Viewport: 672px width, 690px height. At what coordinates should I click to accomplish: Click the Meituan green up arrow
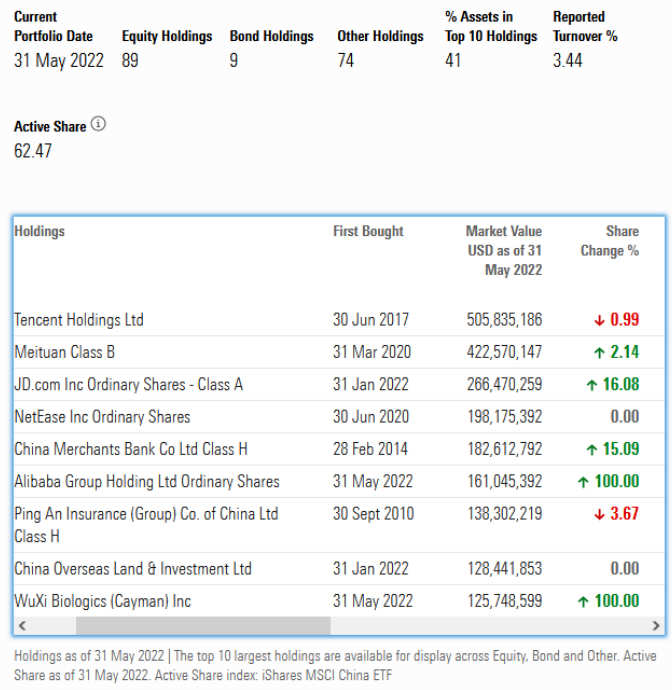point(599,352)
